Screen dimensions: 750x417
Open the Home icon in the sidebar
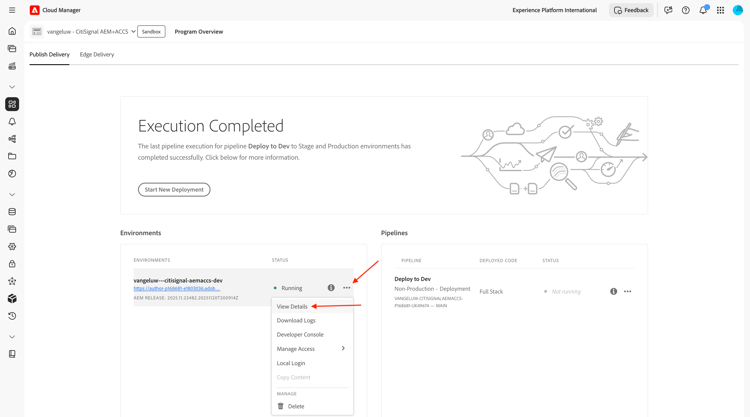[x=12, y=31]
